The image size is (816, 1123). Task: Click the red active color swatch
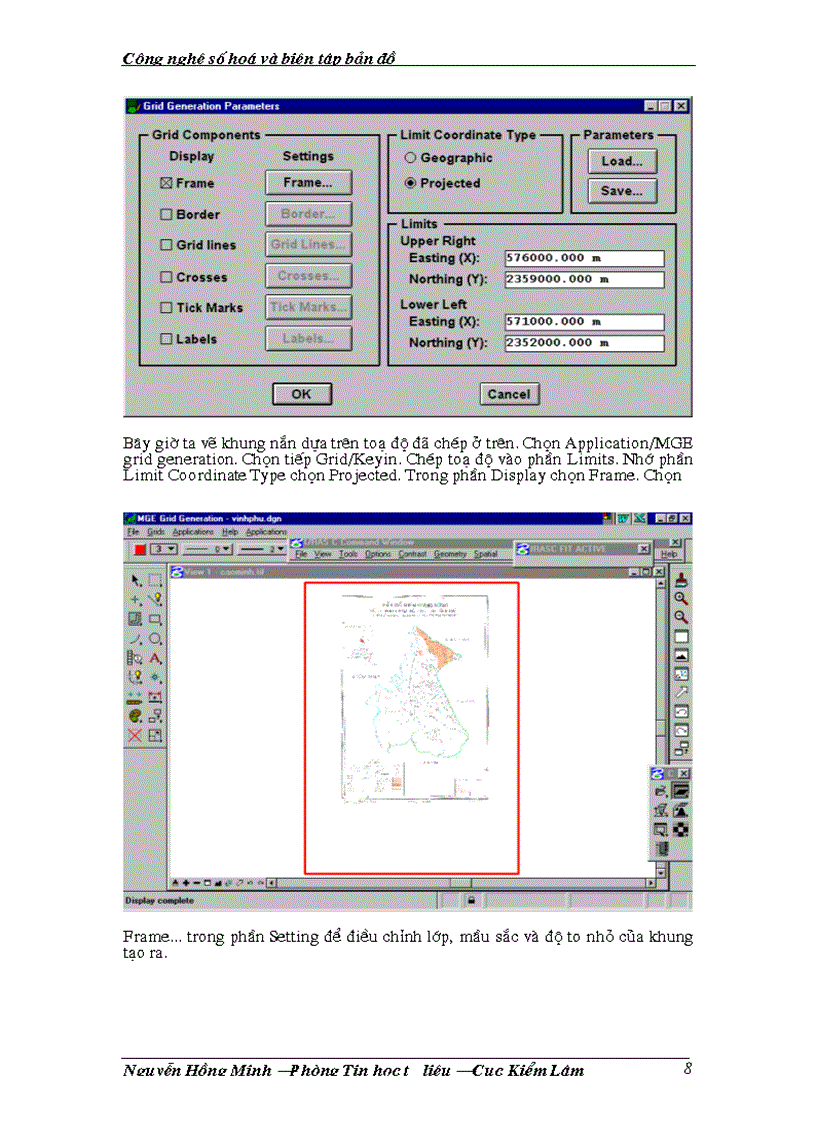(x=140, y=548)
